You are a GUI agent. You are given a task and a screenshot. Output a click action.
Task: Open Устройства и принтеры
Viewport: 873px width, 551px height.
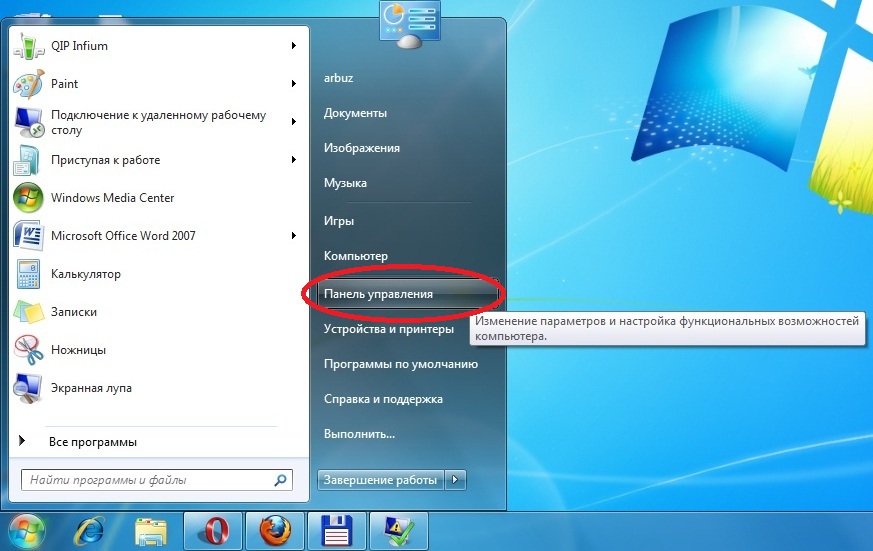pyautogui.click(x=389, y=329)
